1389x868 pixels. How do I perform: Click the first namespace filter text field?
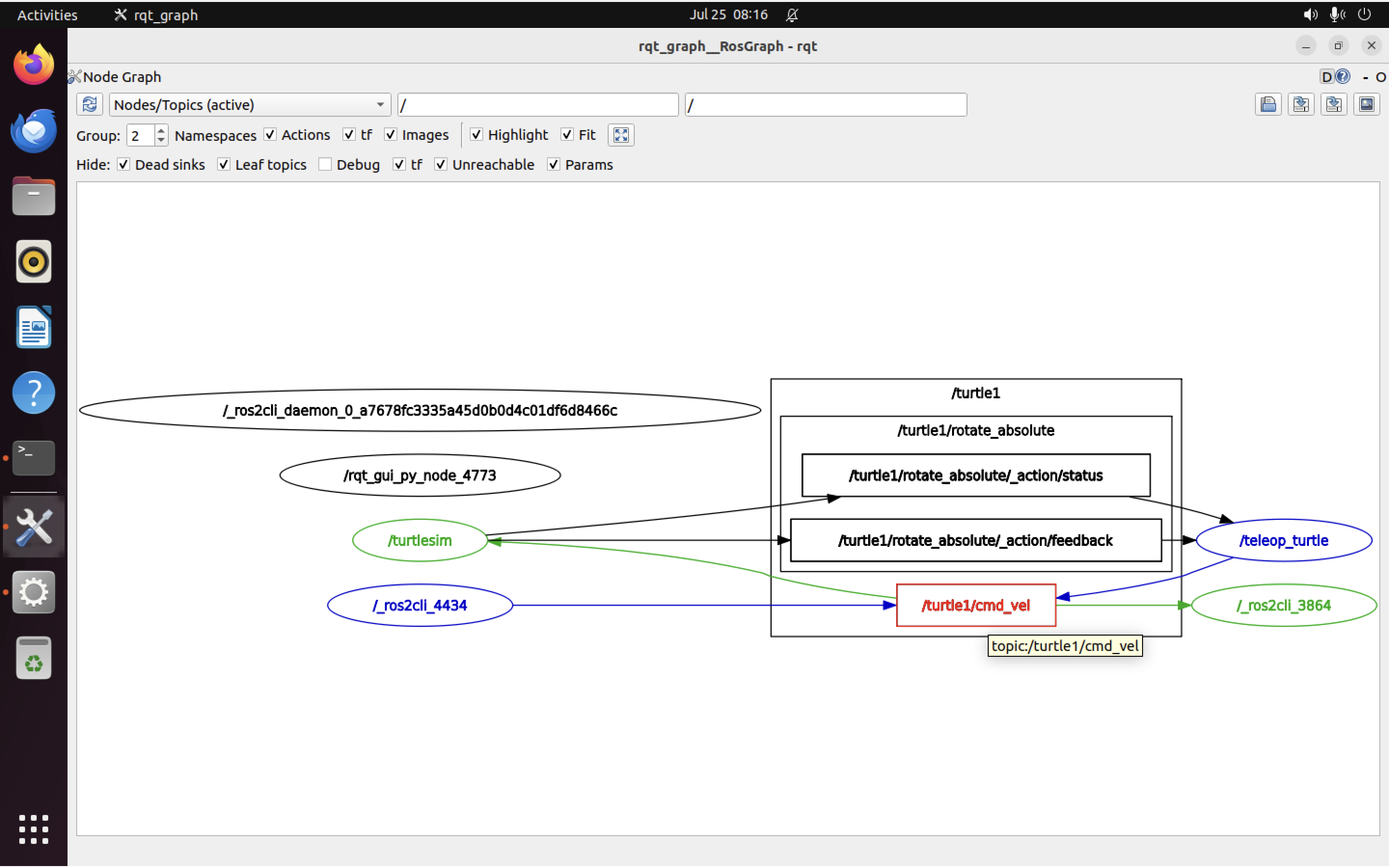click(x=537, y=105)
